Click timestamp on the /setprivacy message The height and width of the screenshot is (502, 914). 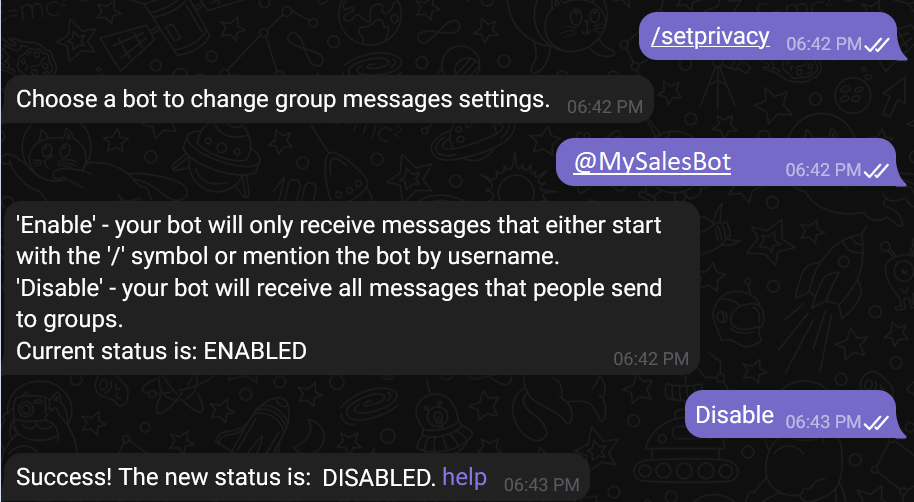[x=823, y=44]
